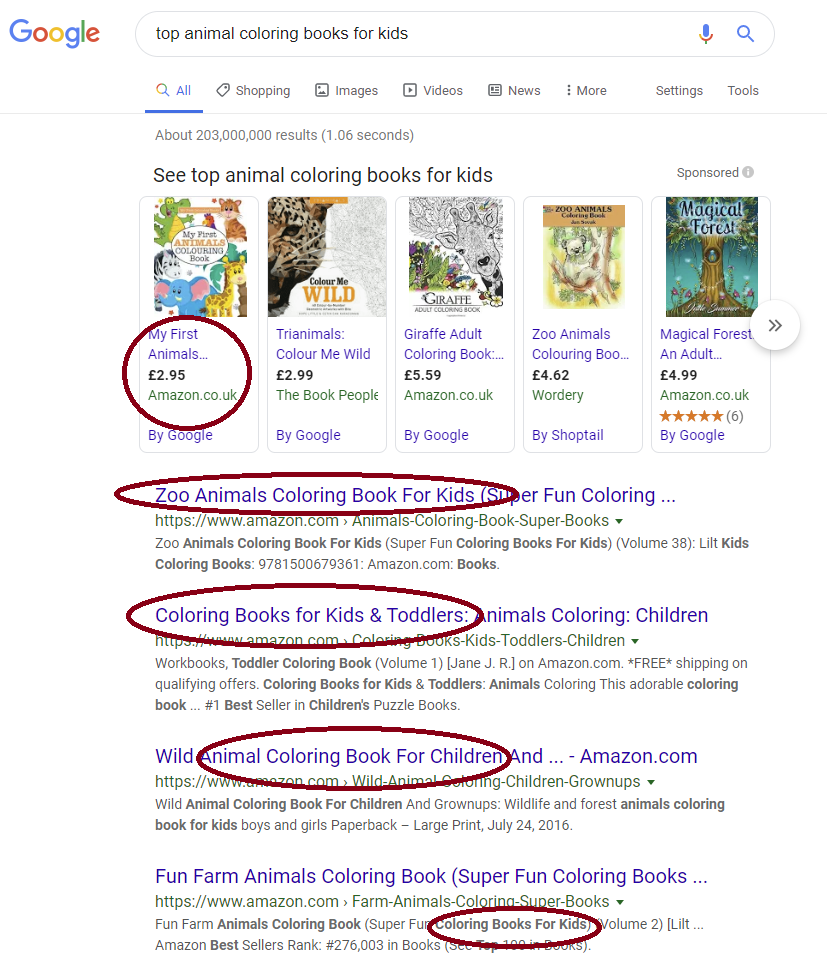Expand dropdown arrow beside Coloring-Books-Kids-Toddlers-Children URL
Viewport: 827px width, 970px height.
635,642
